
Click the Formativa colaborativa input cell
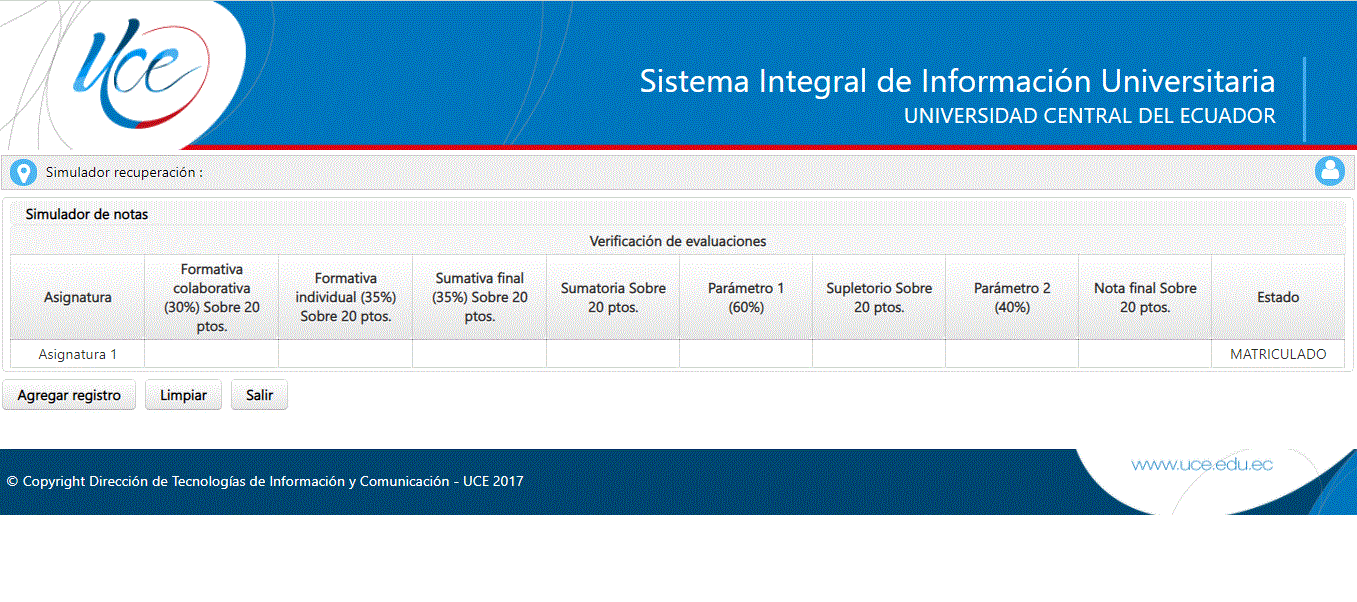click(x=211, y=353)
